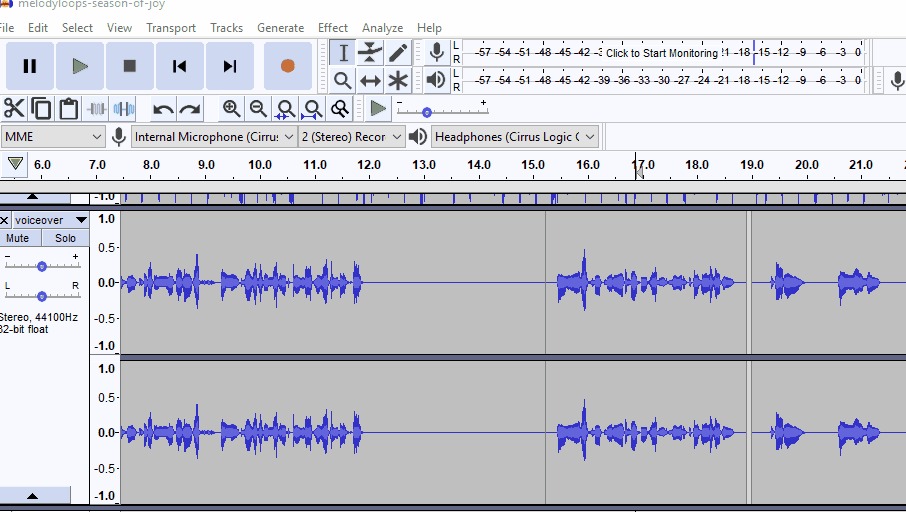
Task: Open the Help menu
Action: click(429, 28)
